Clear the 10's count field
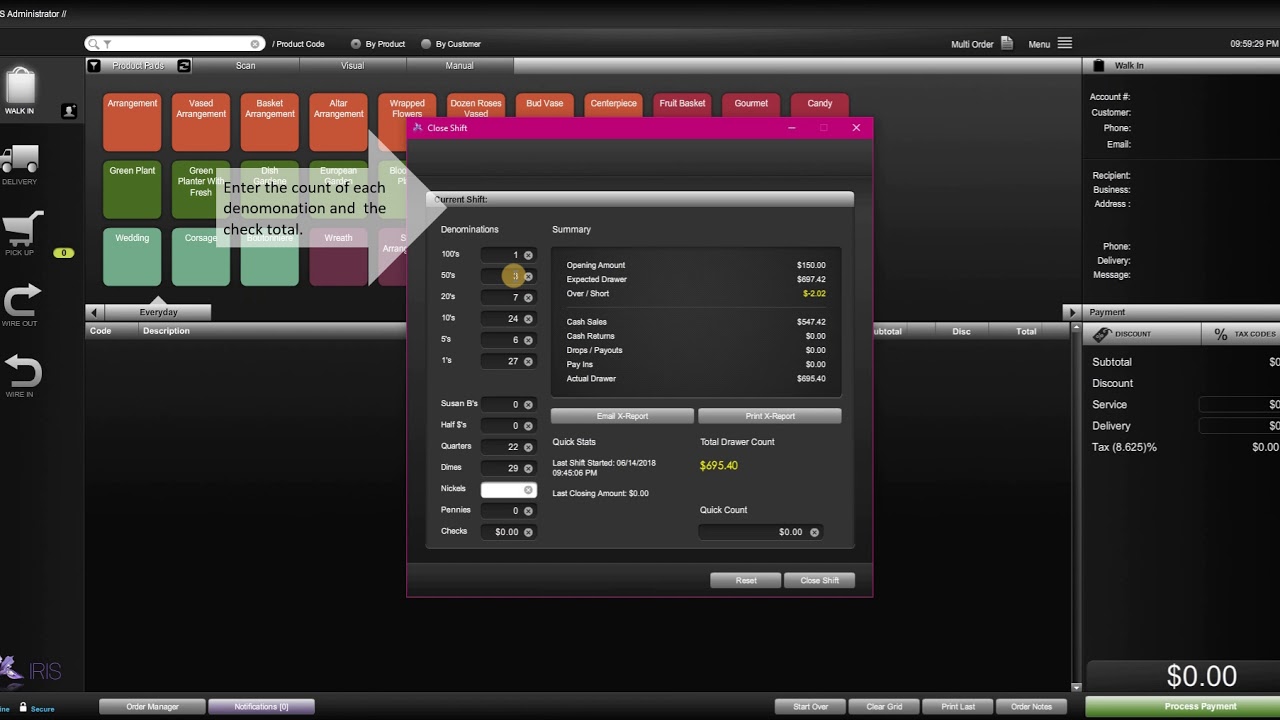This screenshot has width=1280, height=720. coord(528,319)
